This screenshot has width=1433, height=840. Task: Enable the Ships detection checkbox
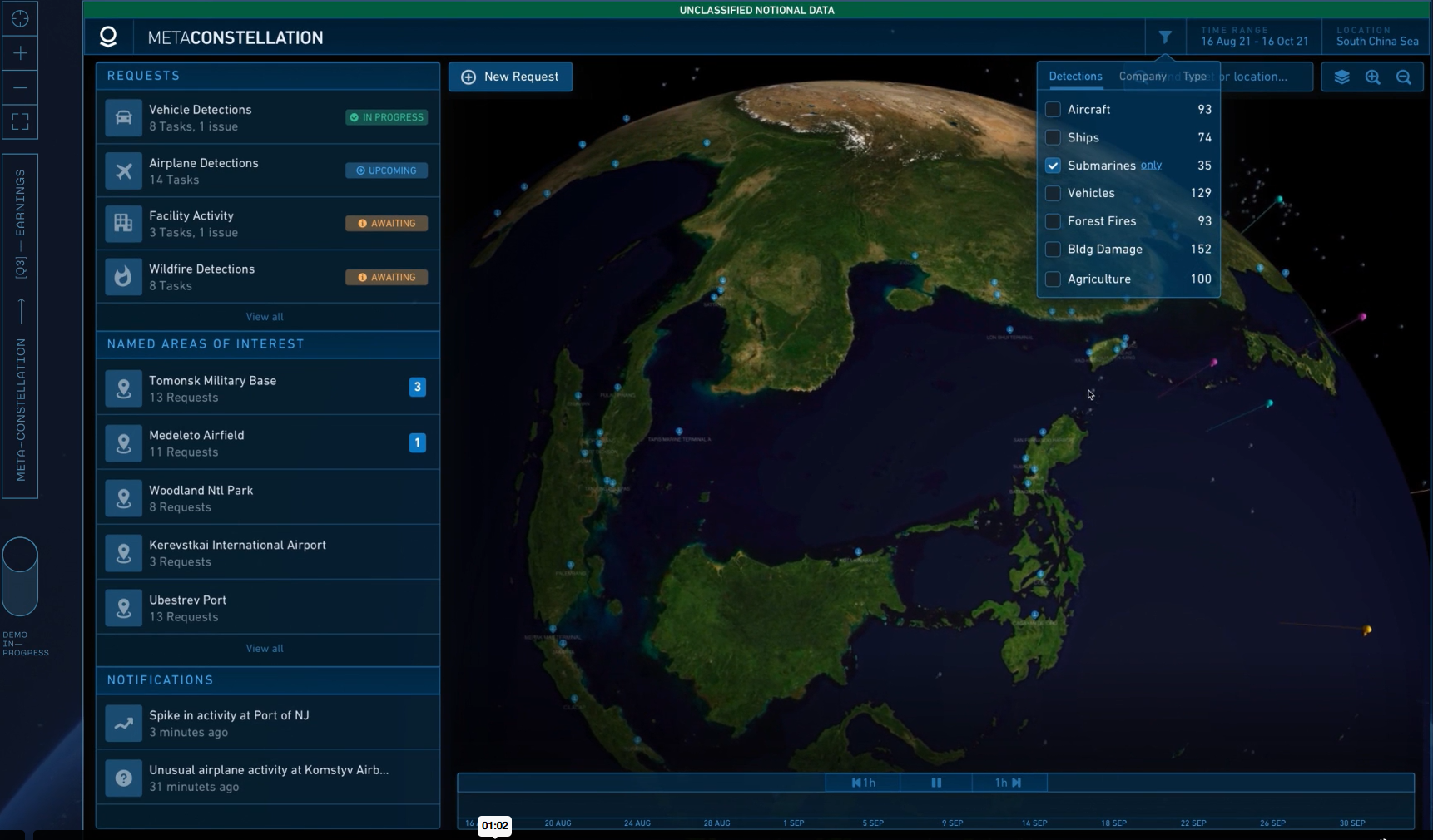tap(1053, 137)
